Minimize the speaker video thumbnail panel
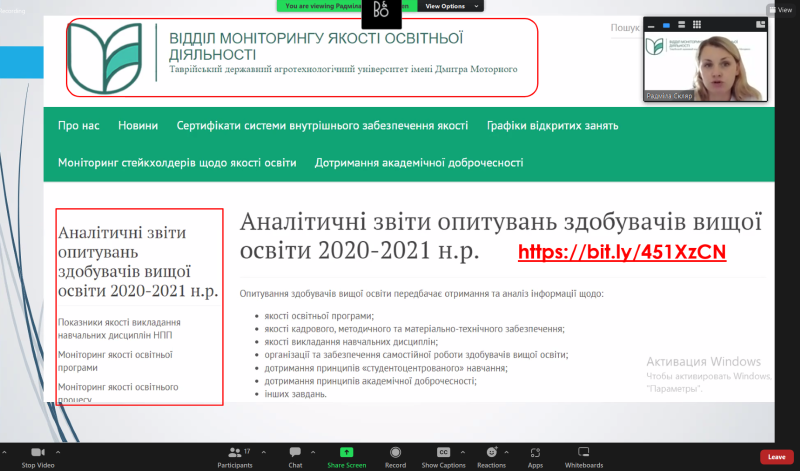Viewport: 800px width, 471px height. point(651,25)
